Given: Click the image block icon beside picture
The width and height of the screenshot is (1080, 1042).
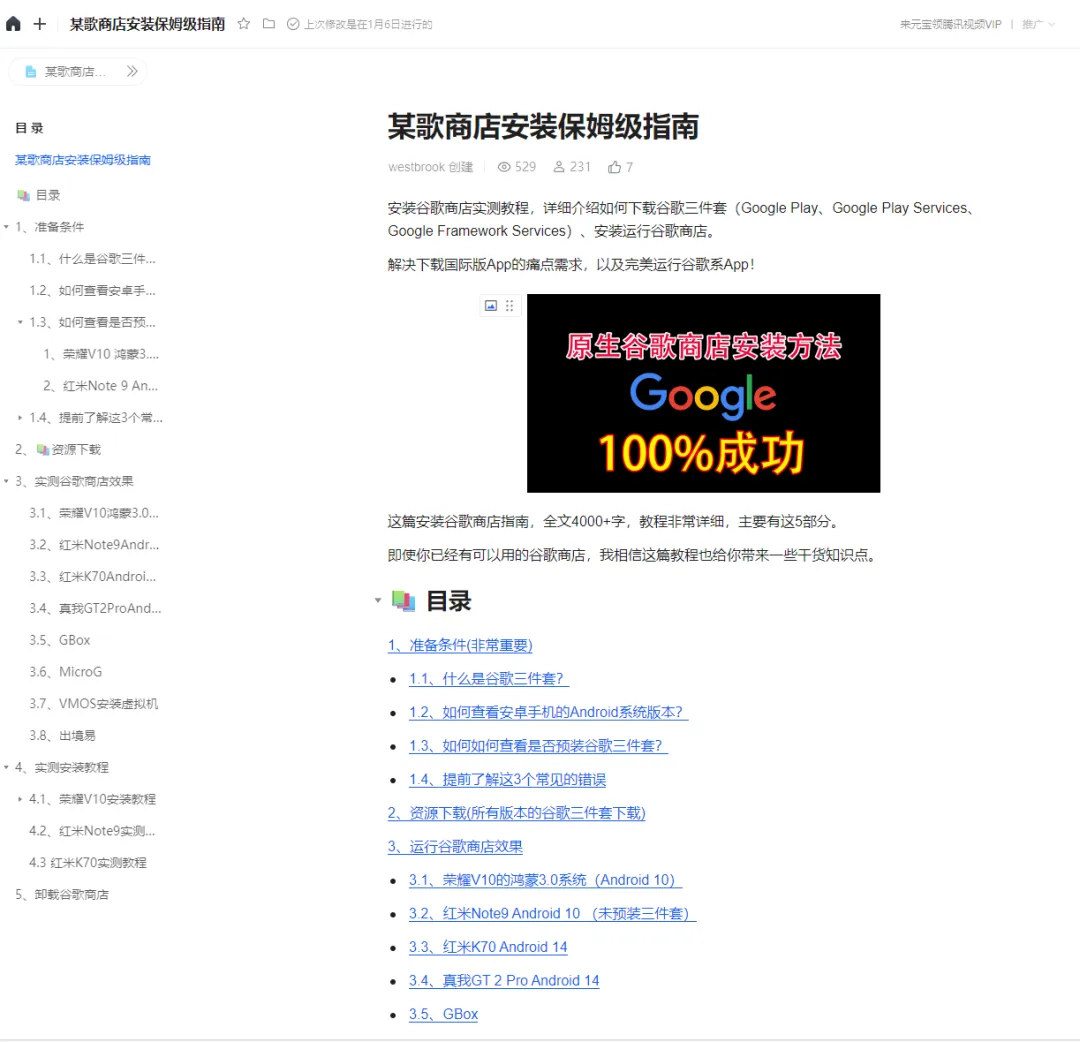Looking at the screenshot, I should [x=490, y=305].
